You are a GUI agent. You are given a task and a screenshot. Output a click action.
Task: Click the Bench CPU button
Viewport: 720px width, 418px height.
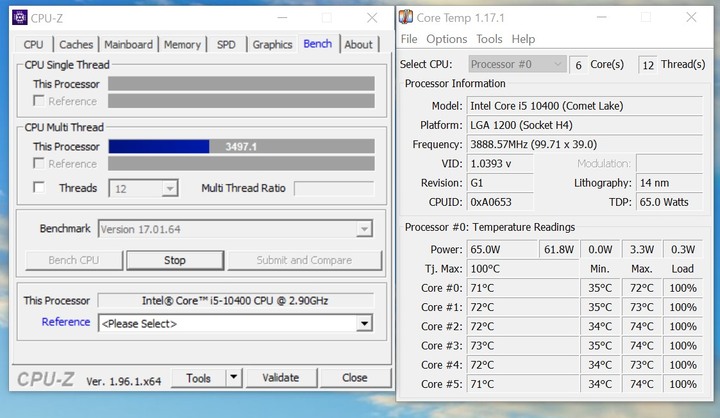[74, 260]
